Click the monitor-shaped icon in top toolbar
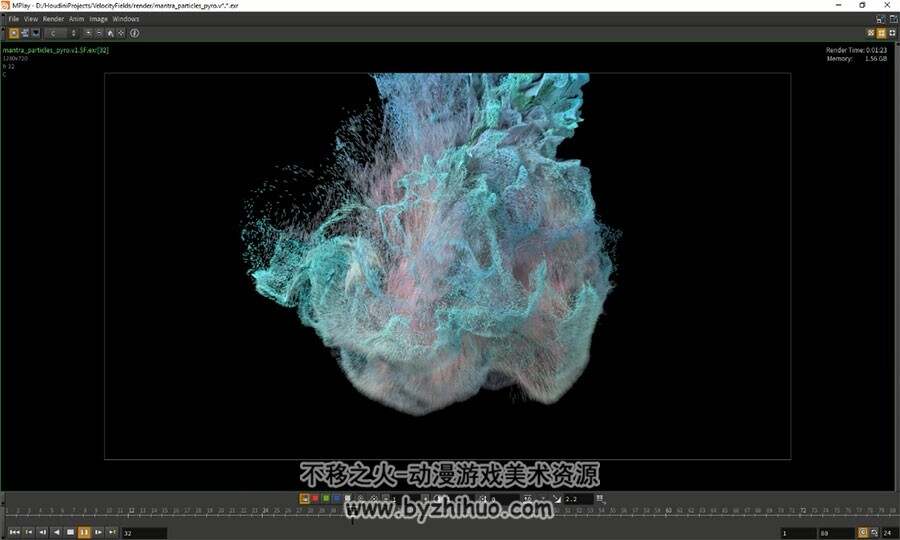Image resolution: width=900 pixels, height=540 pixels. coord(36,33)
